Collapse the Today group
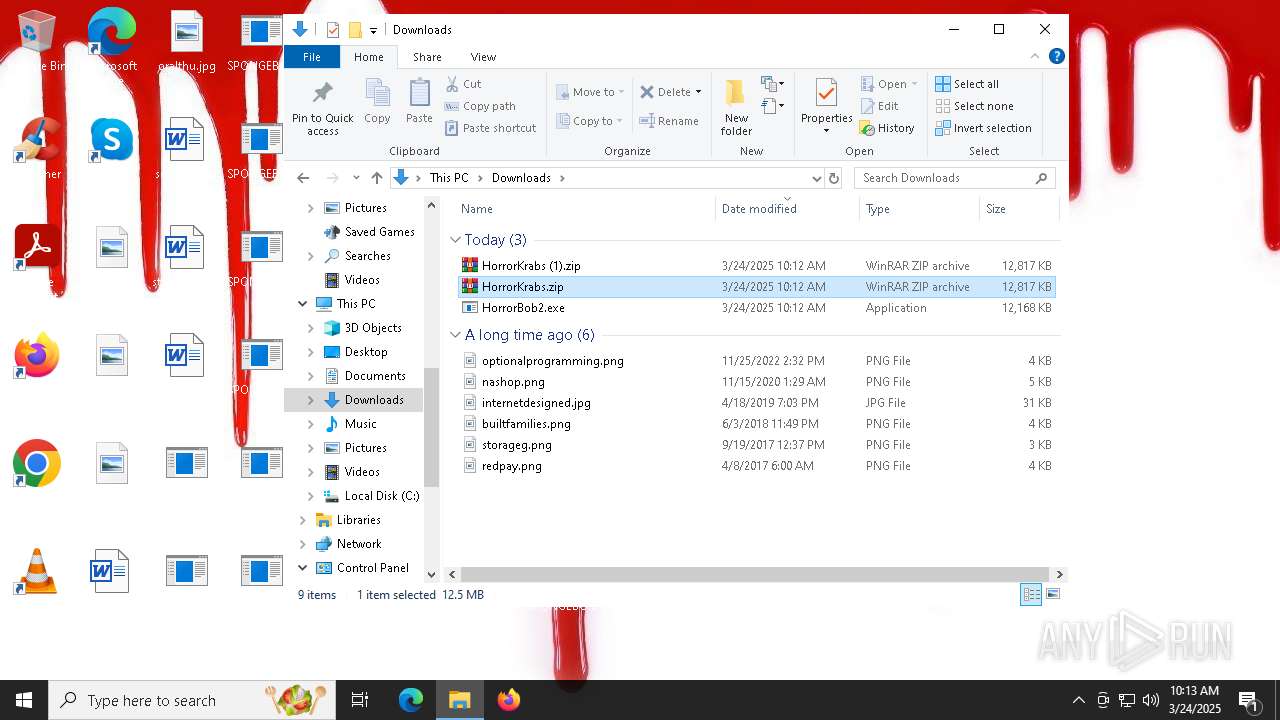The image size is (1280, 720). tap(456, 240)
